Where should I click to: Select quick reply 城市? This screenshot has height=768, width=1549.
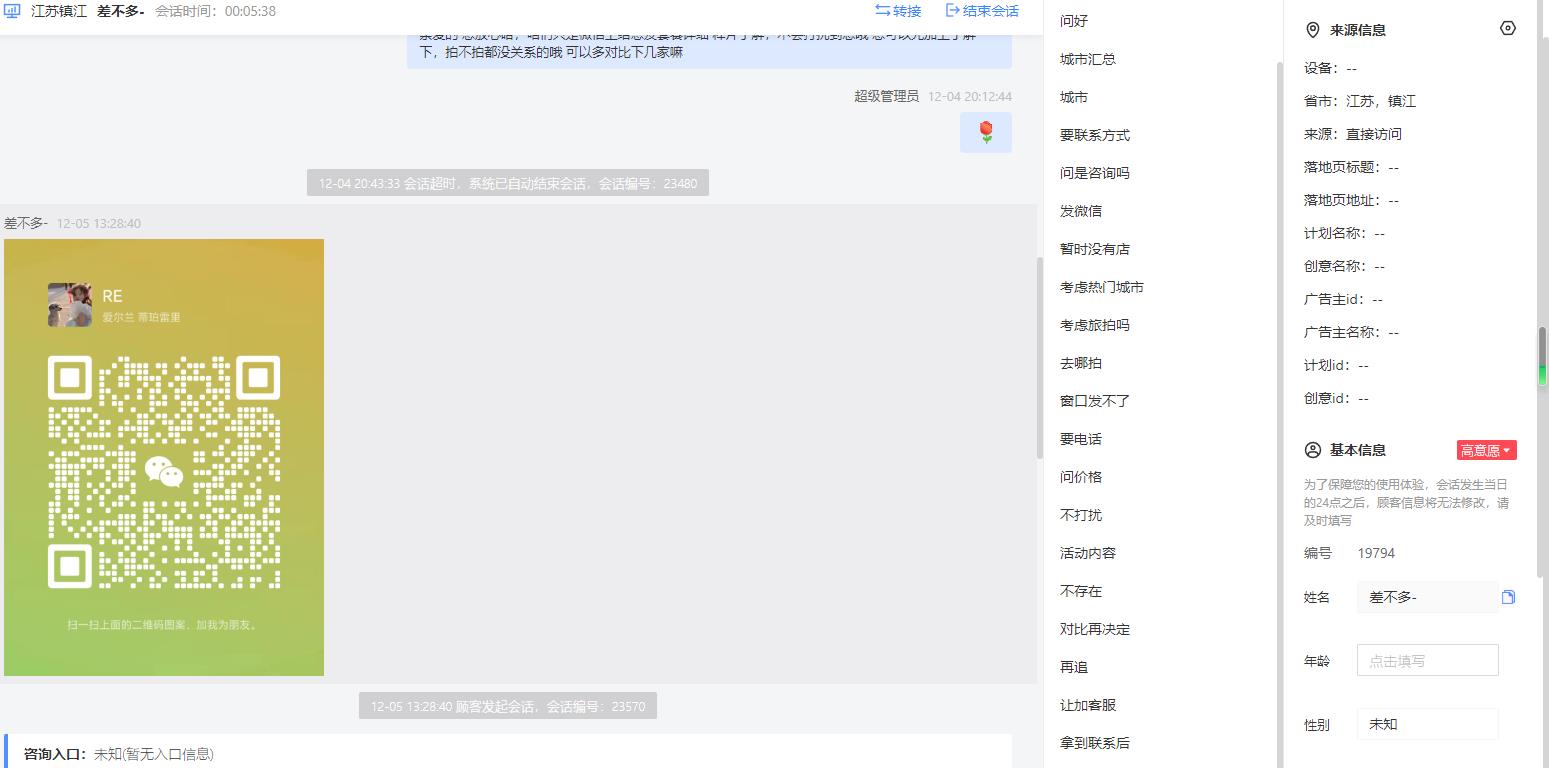point(1074,97)
